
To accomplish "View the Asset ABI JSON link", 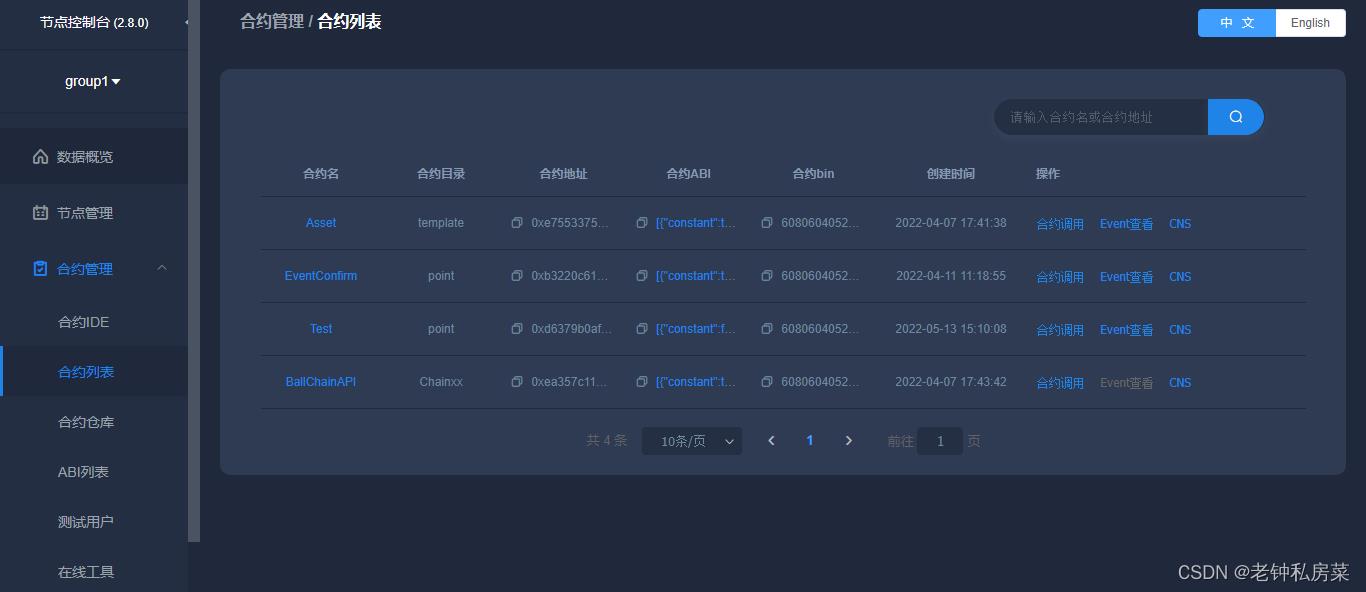I will coord(696,223).
